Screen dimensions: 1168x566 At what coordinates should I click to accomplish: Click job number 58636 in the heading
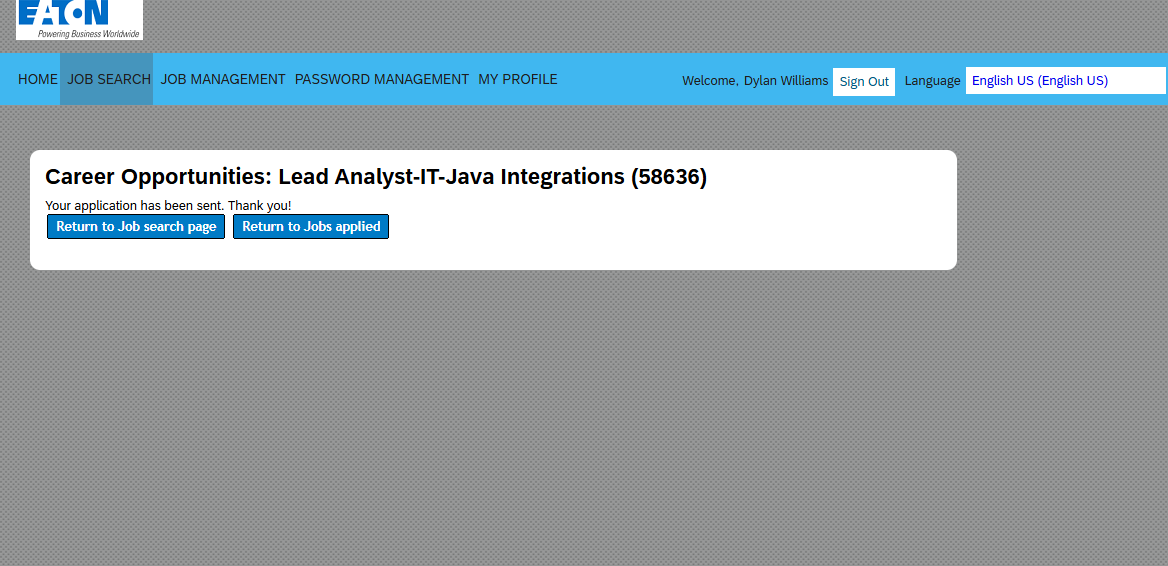[668, 177]
